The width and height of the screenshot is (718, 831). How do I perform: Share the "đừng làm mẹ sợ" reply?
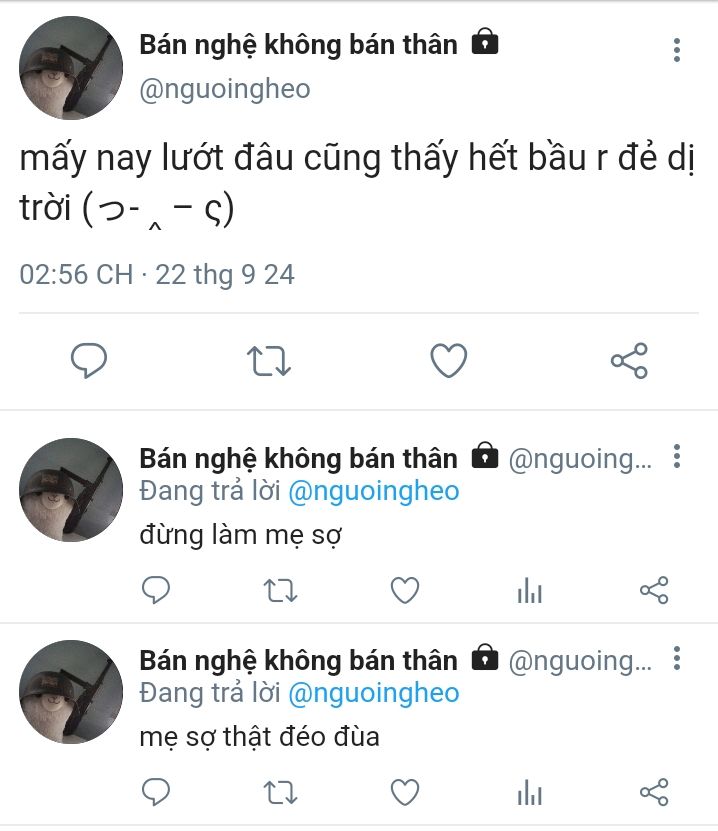653,591
